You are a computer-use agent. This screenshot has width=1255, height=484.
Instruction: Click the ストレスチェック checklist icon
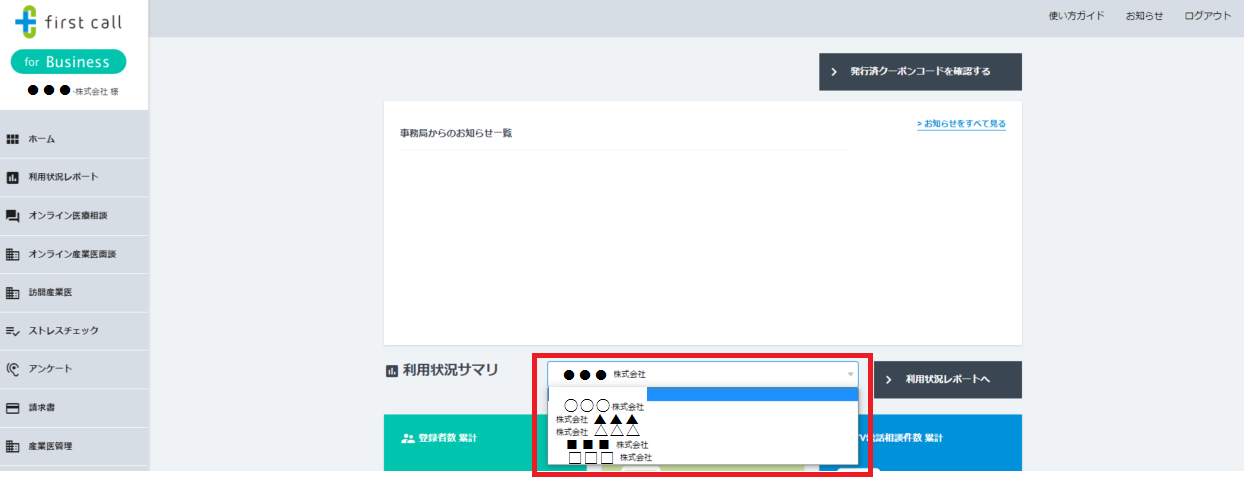point(13,331)
